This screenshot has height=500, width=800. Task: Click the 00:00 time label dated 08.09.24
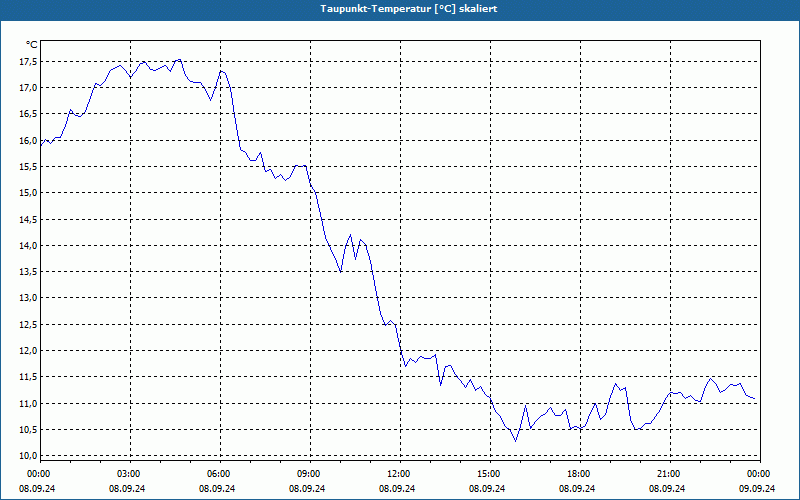tap(38, 474)
